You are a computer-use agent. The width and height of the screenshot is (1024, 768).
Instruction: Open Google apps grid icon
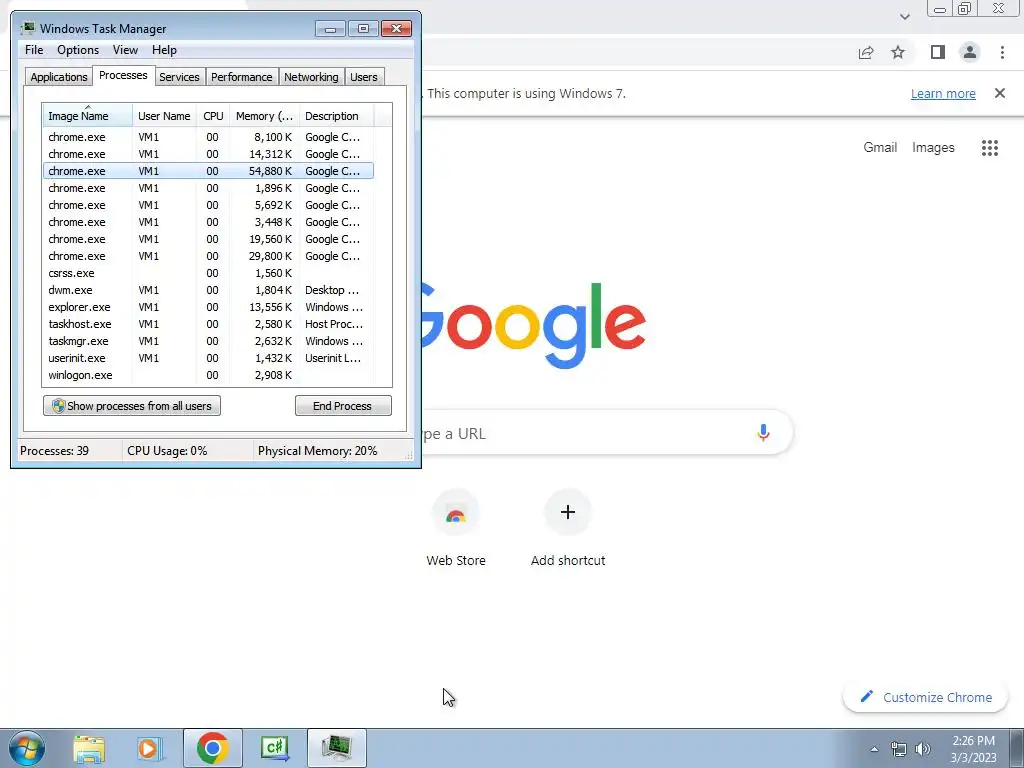pos(989,148)
